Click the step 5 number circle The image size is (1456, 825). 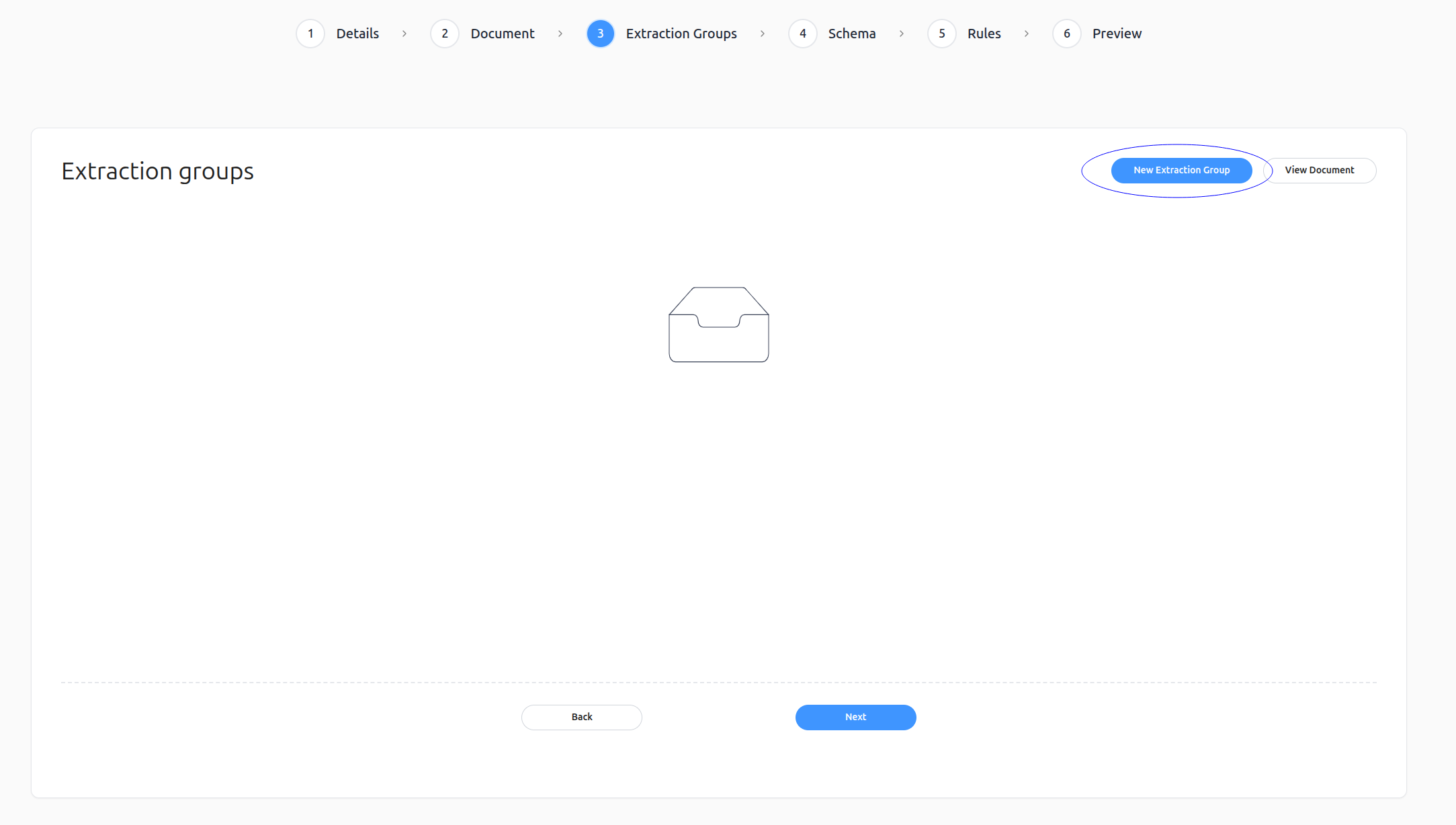941,34
